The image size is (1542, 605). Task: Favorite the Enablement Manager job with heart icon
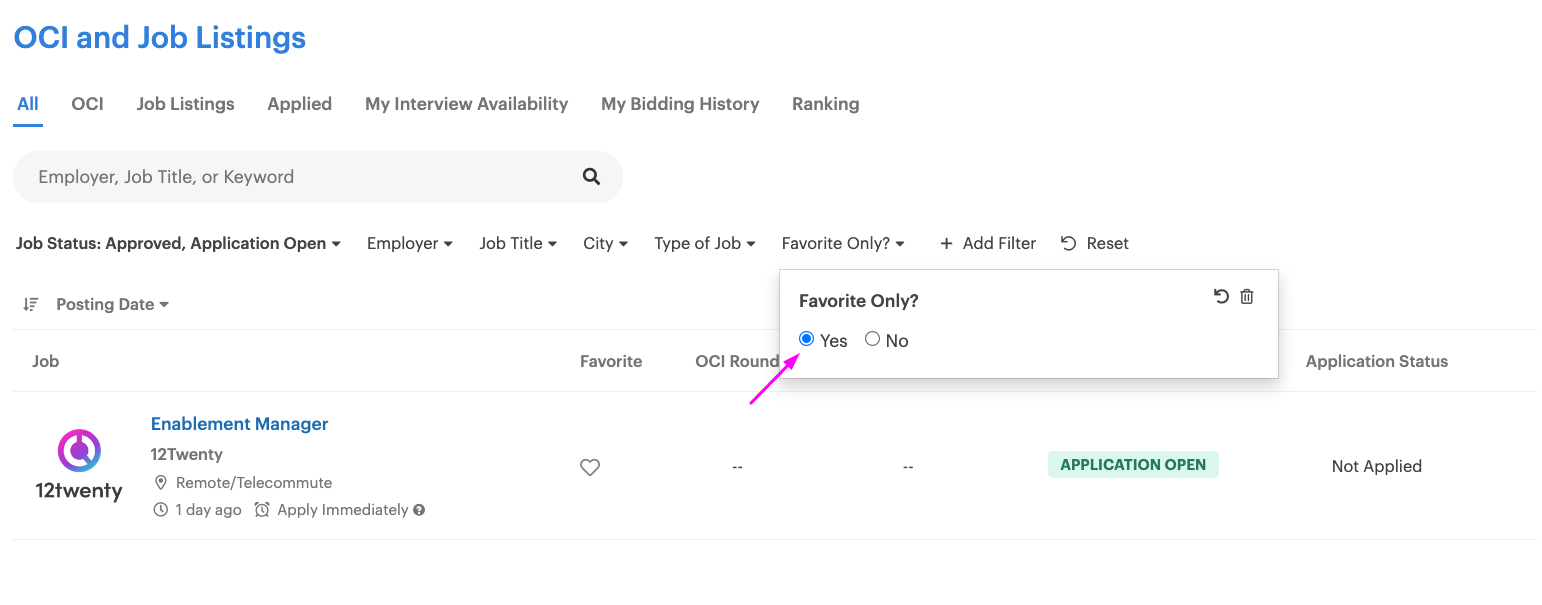pos(590,467)
